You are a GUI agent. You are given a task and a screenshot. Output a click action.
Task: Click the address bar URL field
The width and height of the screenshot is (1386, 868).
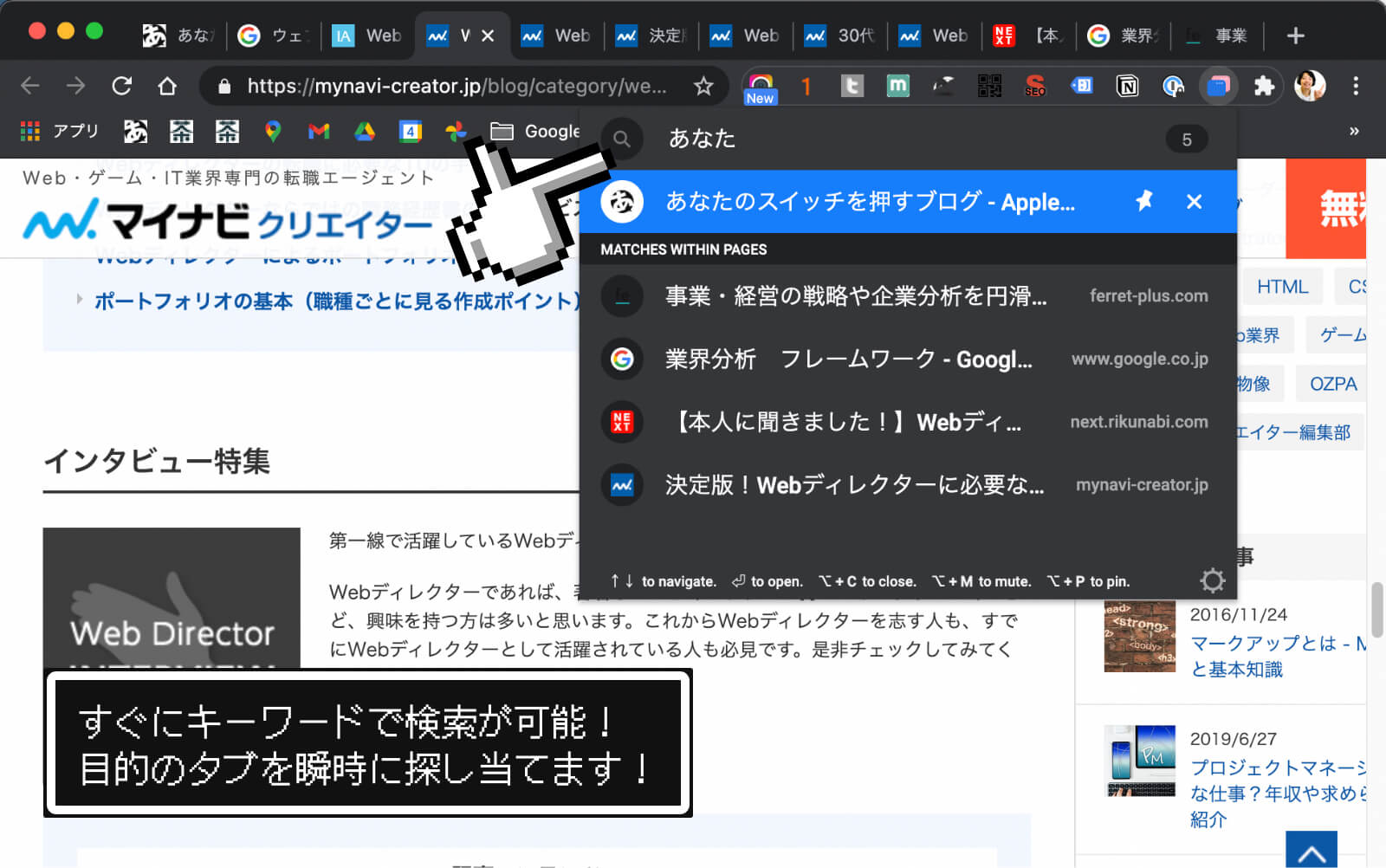click(457, 86)
